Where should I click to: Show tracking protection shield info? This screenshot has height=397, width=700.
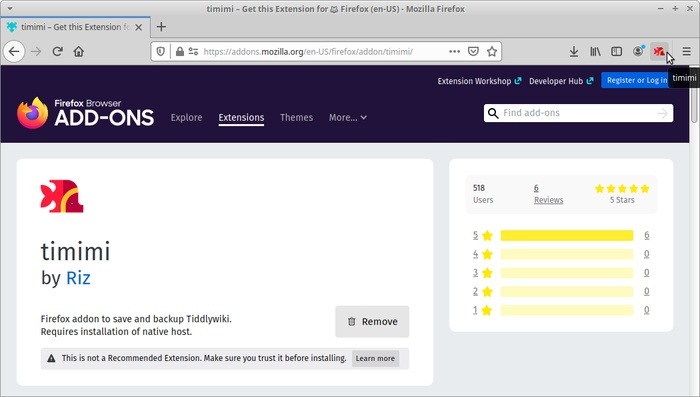coord(161,52)
